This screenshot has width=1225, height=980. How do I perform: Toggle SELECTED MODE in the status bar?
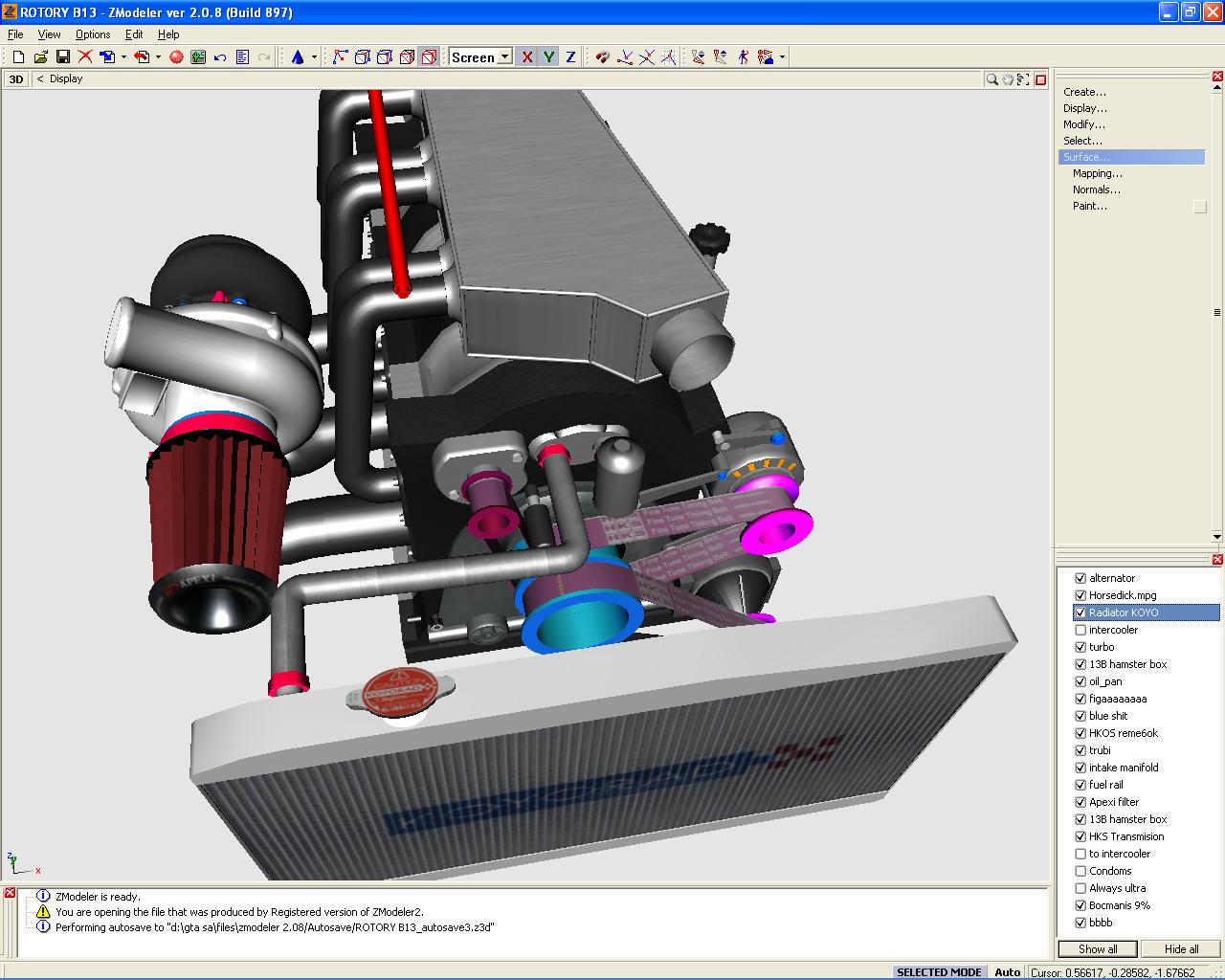coord(939,972)
